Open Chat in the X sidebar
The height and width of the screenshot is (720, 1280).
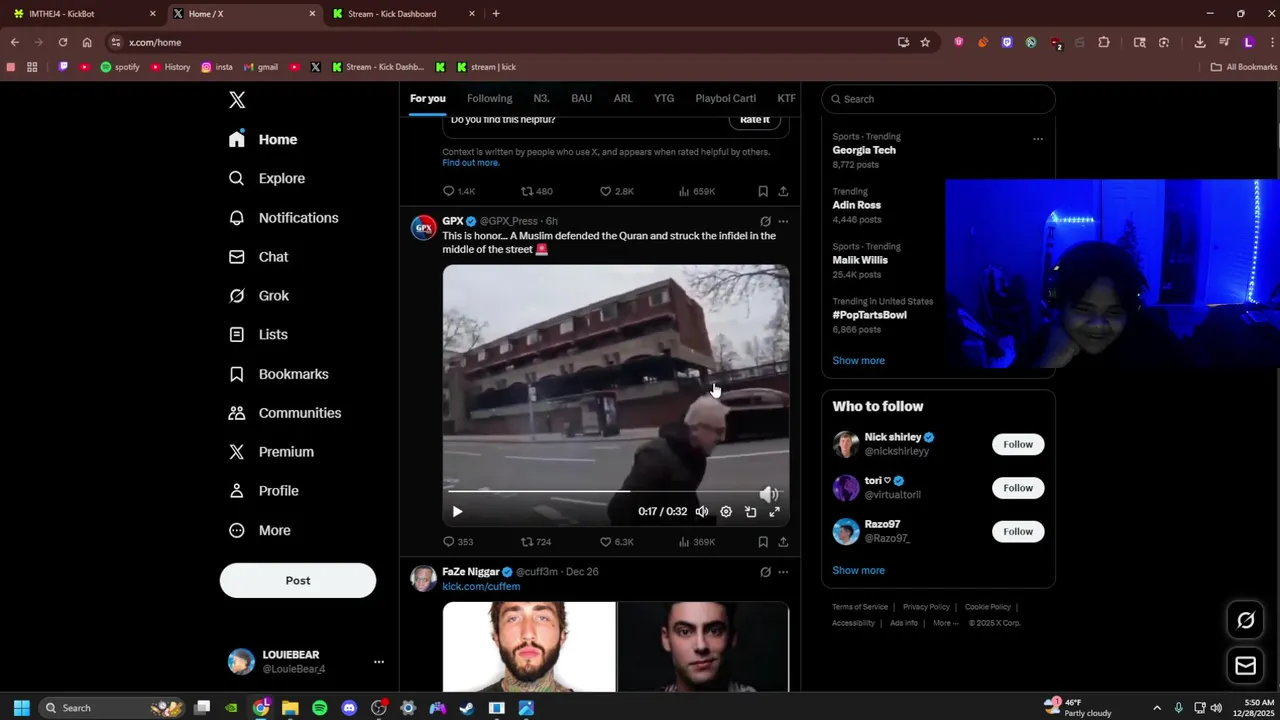pos(258,257)
